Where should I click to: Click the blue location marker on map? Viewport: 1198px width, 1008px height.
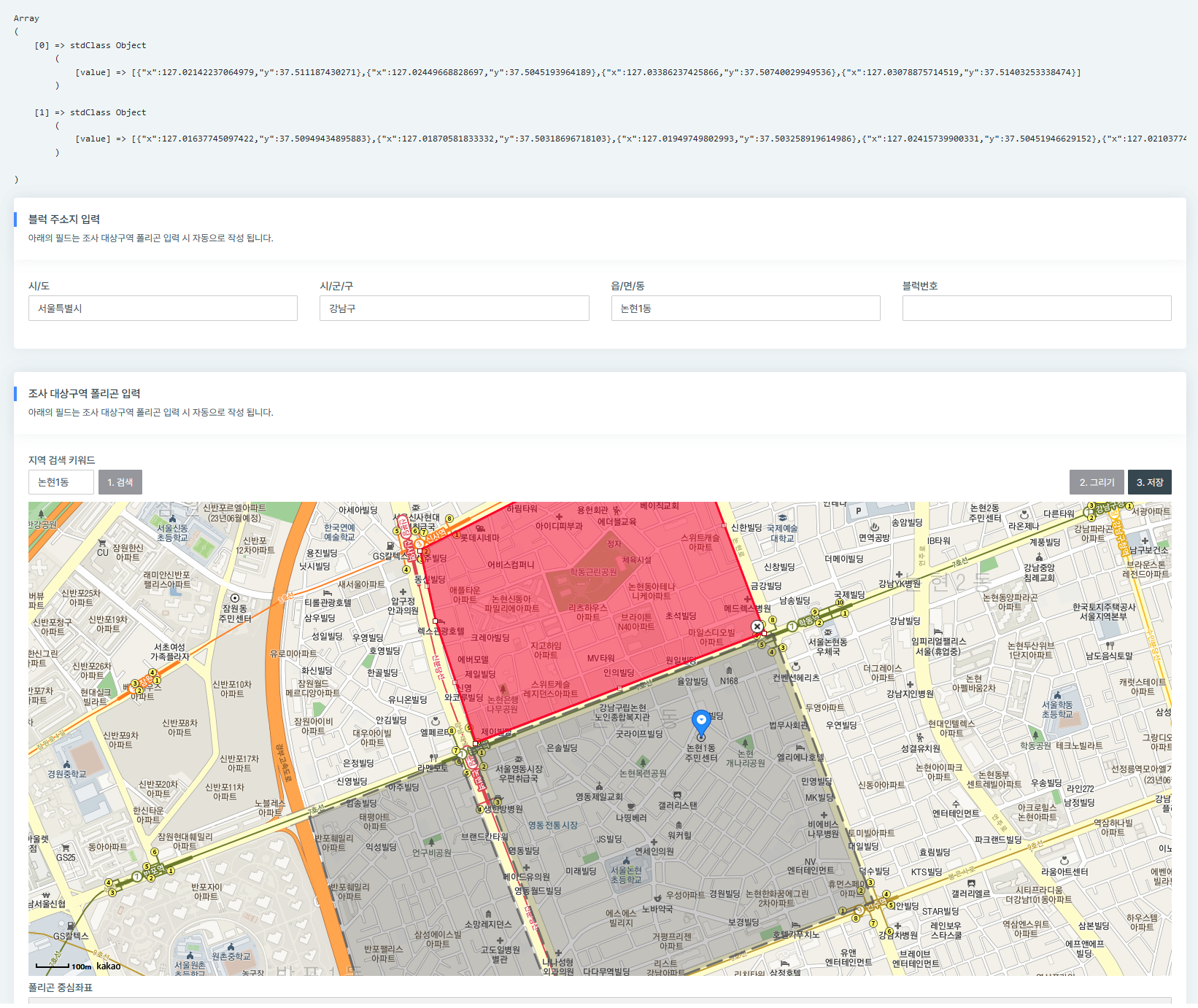click(x=701, y=724)
